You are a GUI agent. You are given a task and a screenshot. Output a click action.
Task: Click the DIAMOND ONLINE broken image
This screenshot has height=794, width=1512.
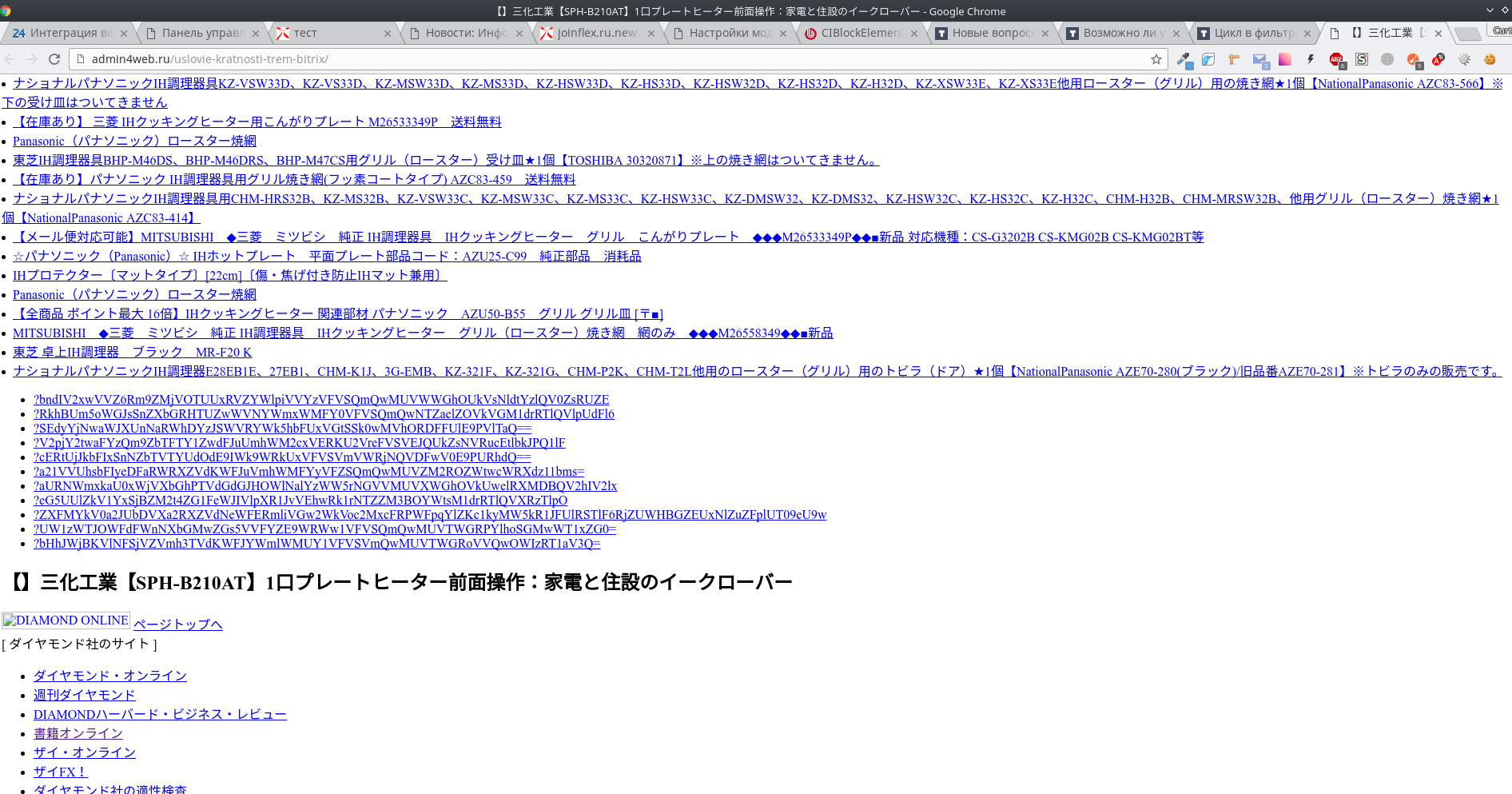pyautogui.click(x=66, y=620)
